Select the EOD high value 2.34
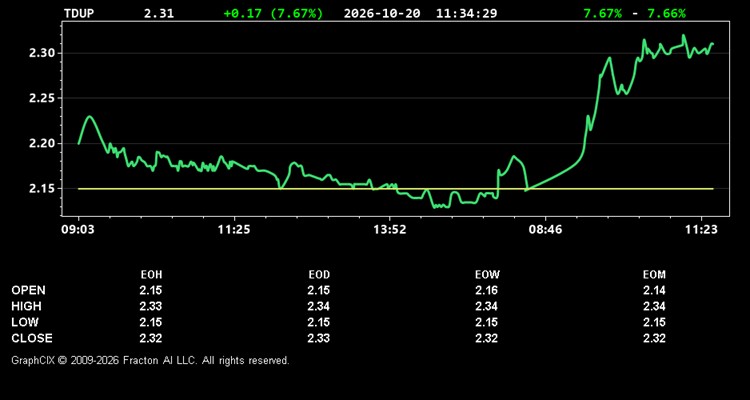Image resolution: width=750 pixels, height=400 pixels. click(x=319, y=306)
